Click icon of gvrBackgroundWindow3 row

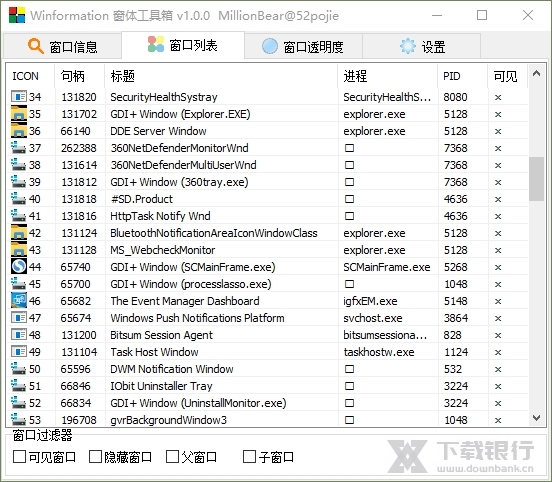19,419
